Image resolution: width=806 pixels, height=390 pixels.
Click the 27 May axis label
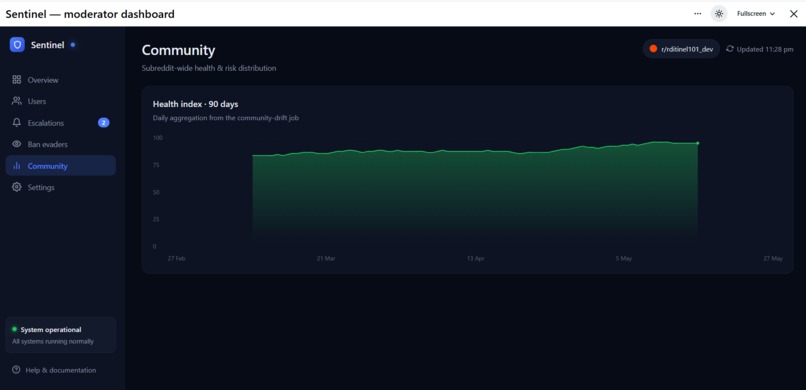click(x=773, y=258)
